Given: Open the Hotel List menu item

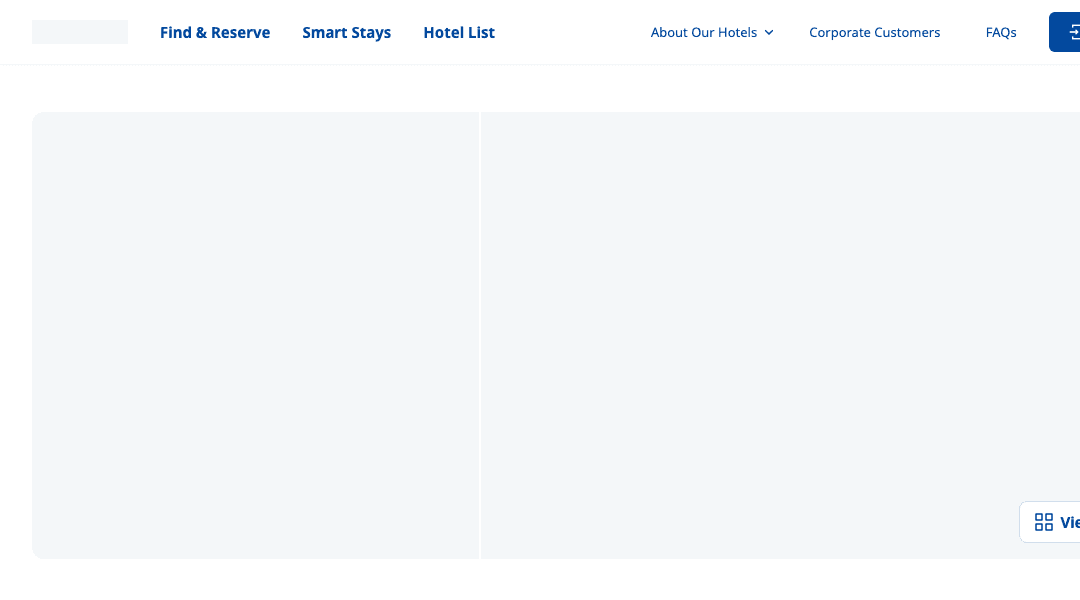Looking at the screenshot, I should pos(459,32).
